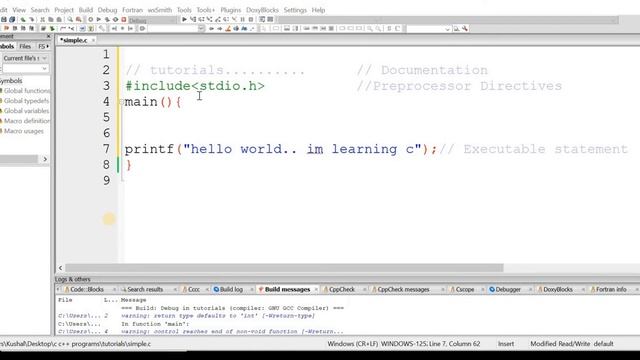The height and width of the screenshot is (360, 640).
Task: Open the Project menu
Action: click(64, 10)
